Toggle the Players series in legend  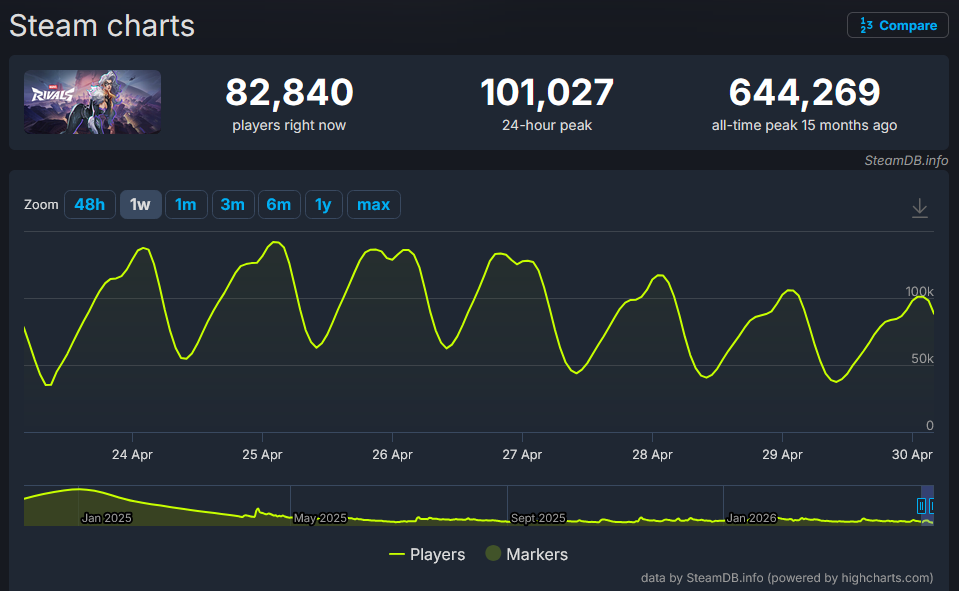427,554
